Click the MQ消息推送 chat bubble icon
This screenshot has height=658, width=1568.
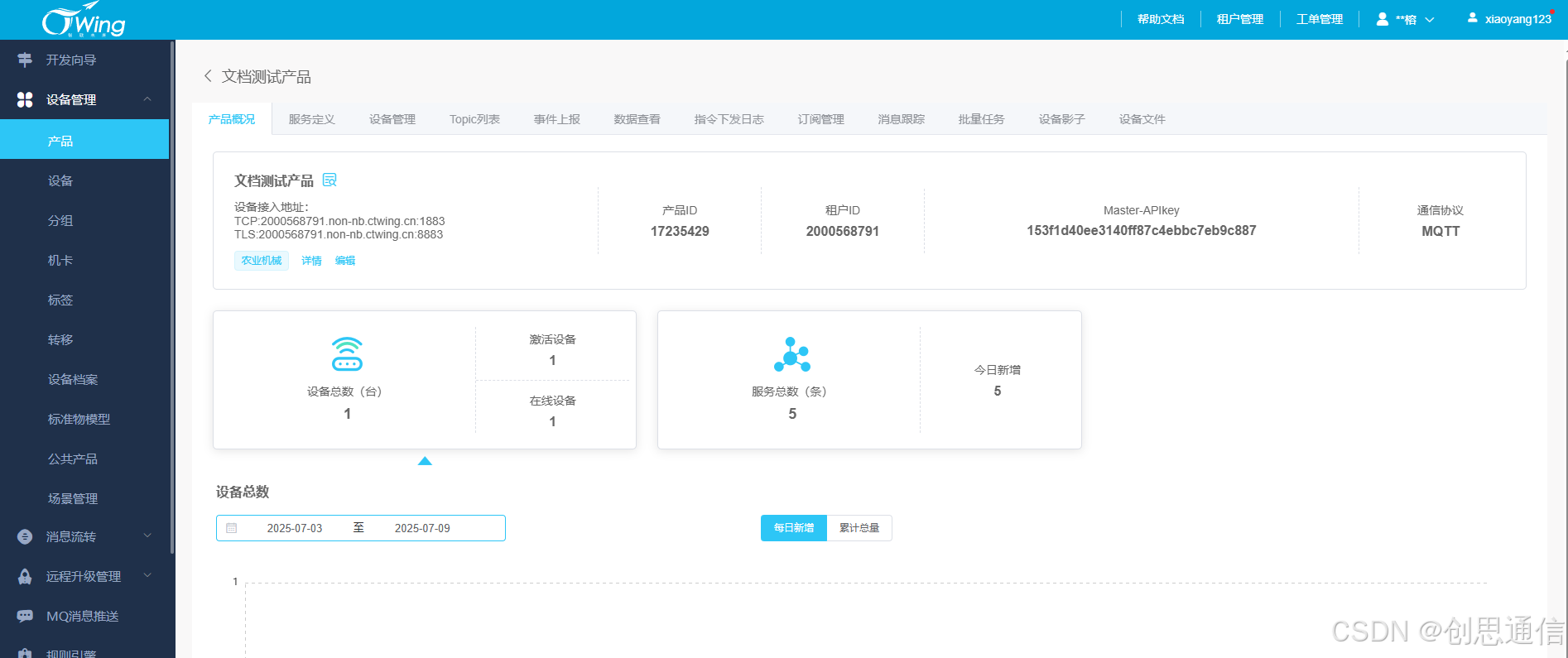[x=25, y=616]
